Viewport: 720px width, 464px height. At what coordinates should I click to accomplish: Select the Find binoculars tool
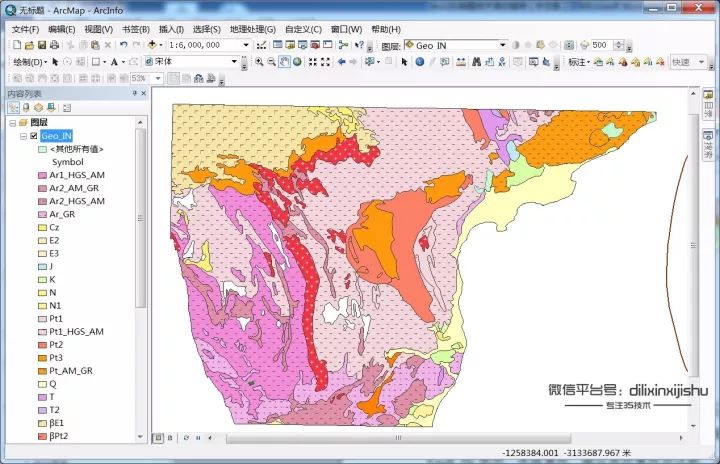[477, 62]
